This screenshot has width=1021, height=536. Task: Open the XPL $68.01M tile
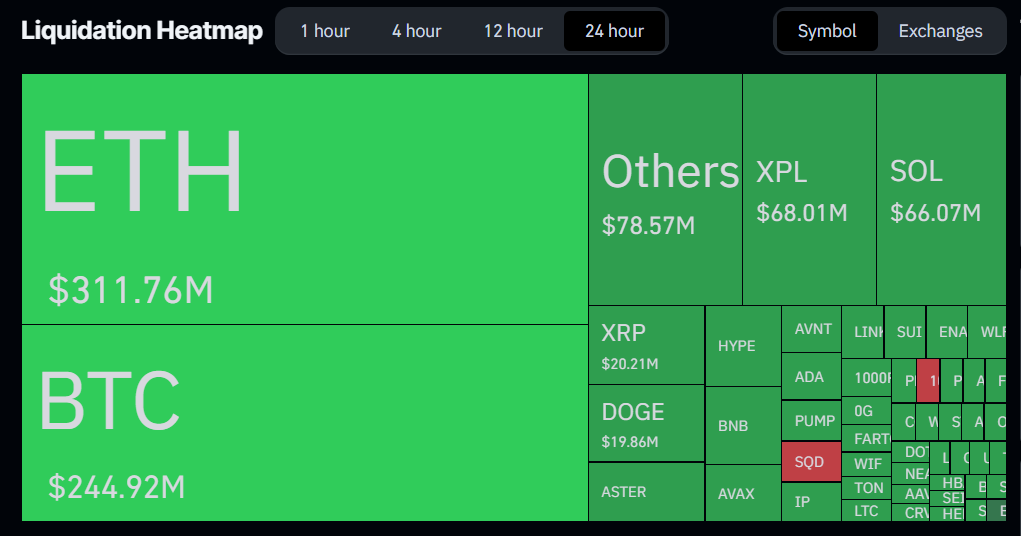809,190
